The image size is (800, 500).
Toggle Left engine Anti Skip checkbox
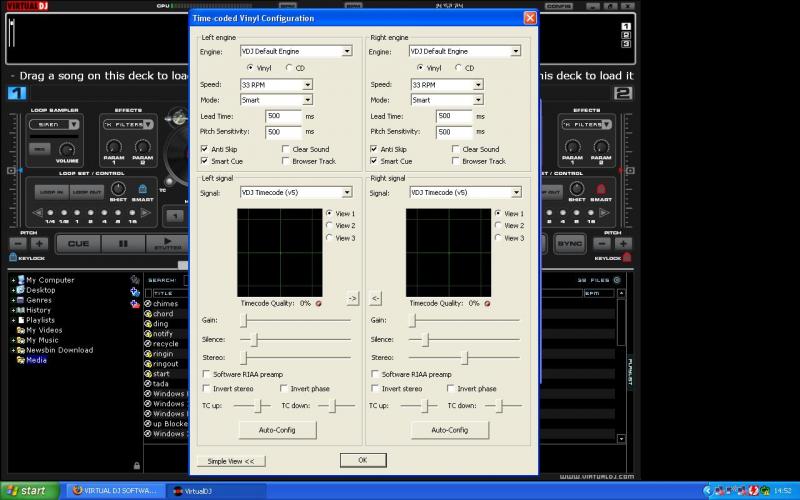point(205,149)
